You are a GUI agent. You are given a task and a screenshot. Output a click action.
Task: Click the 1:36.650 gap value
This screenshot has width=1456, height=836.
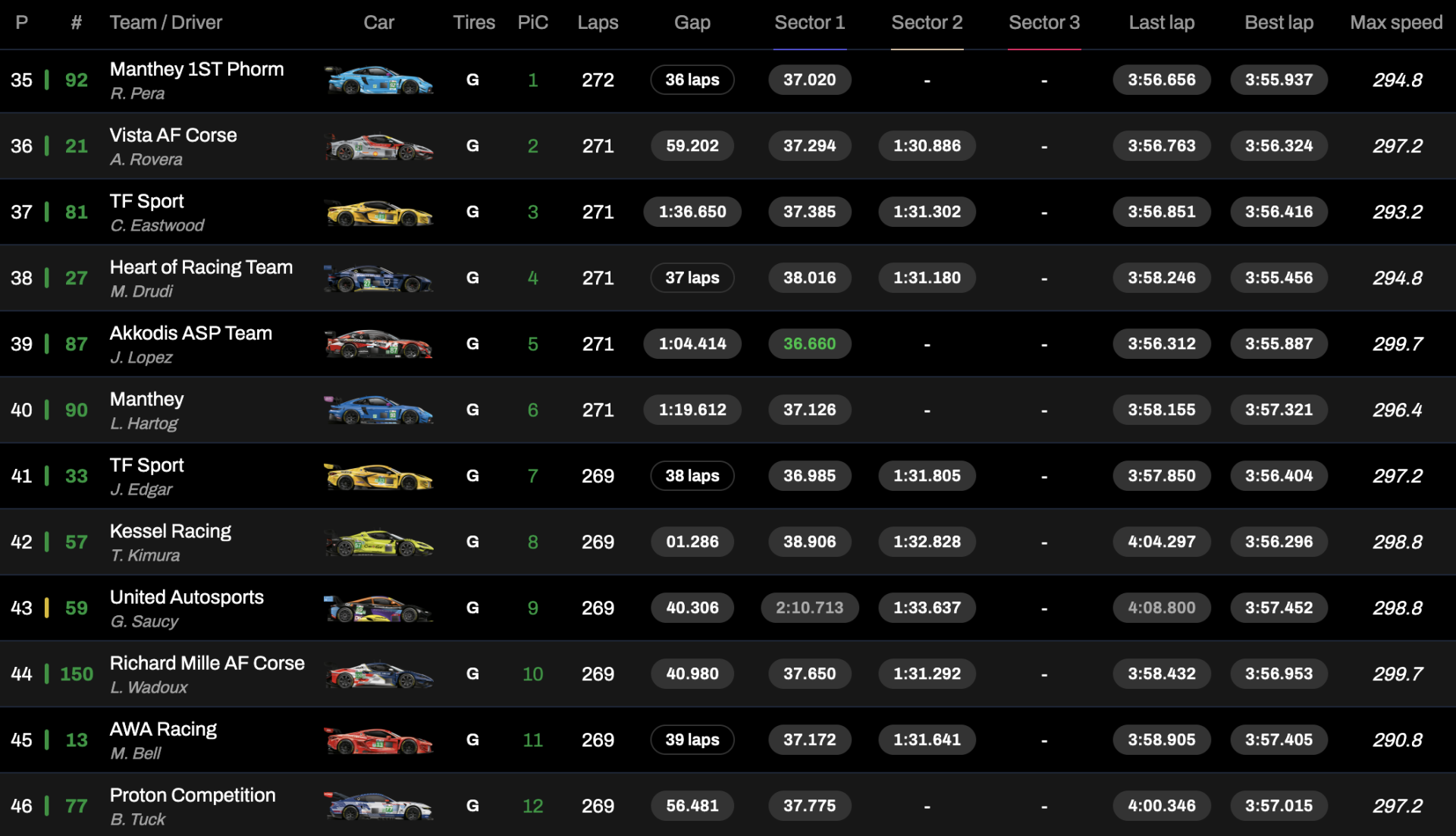(x=692, y=212)
